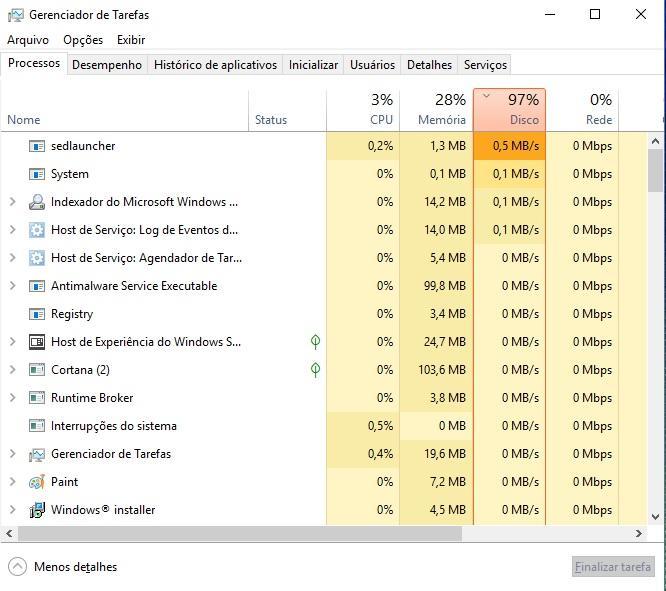Click the 0,5 MB/s disk value of sedlauncher

tap(509, 146)
